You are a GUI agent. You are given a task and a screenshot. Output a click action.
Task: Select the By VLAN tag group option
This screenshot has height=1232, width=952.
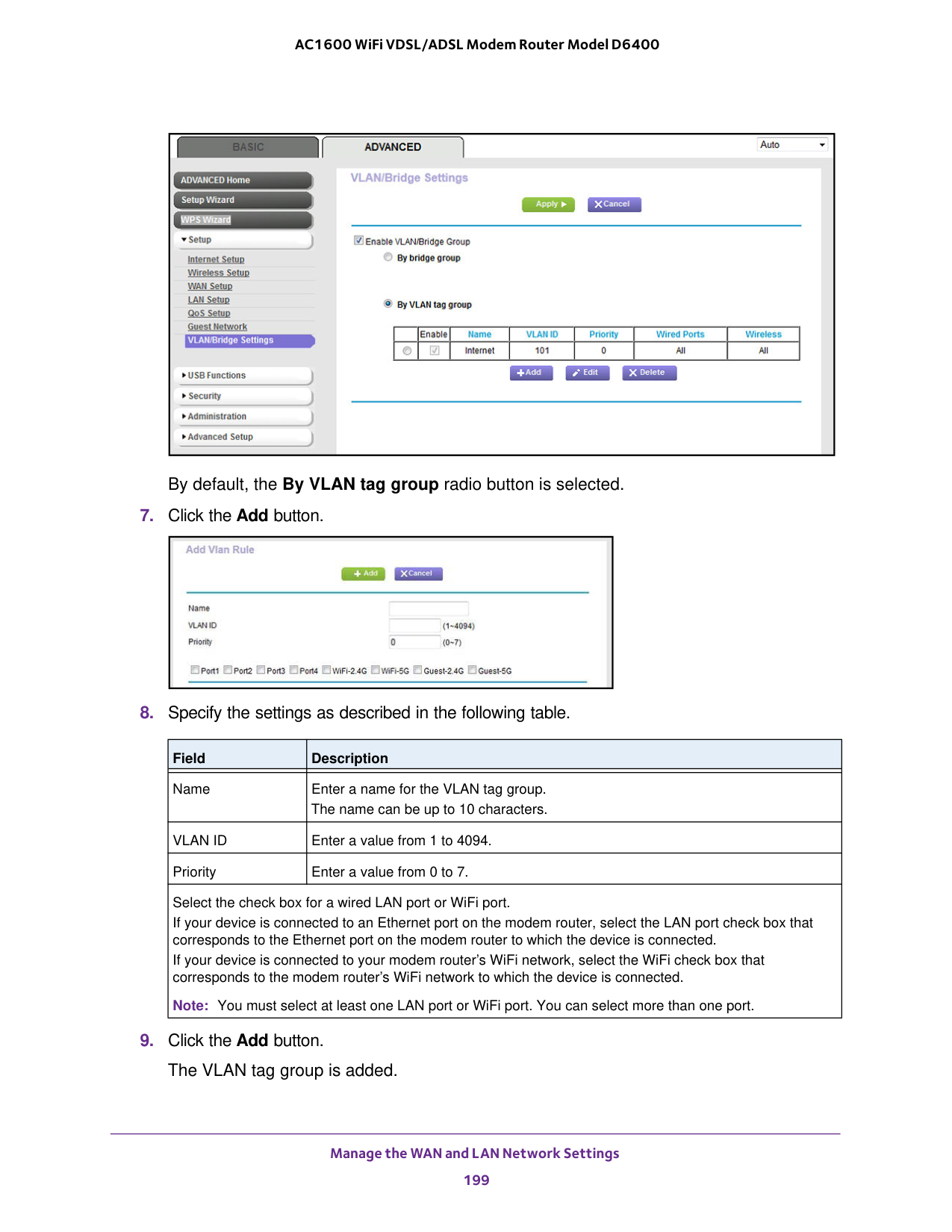[x=388, y=304]
